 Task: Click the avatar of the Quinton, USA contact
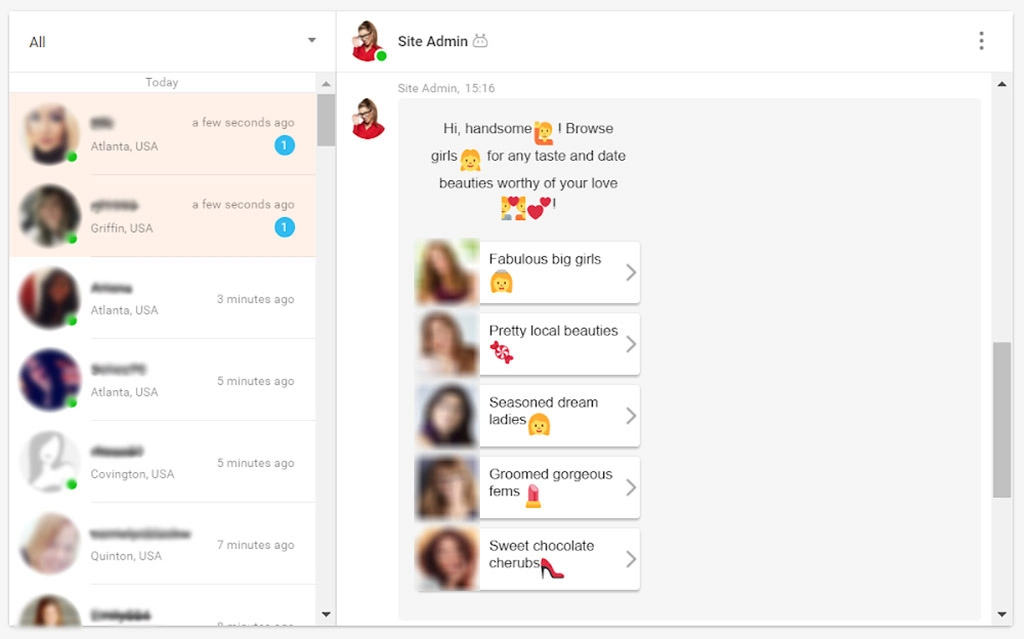pyautogui.click(x=49, y=544)
